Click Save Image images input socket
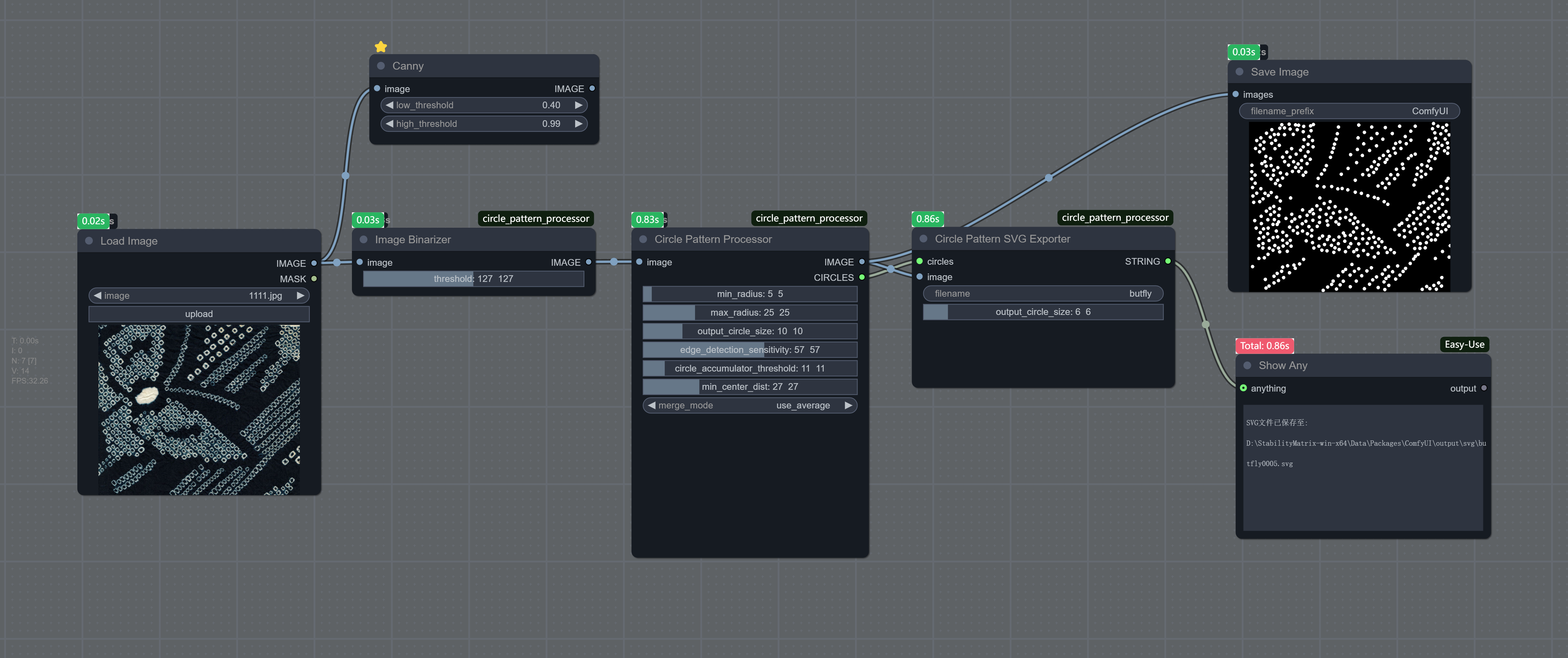Viewport: 1568px width, 658px height. click(x=1236, y=94)
